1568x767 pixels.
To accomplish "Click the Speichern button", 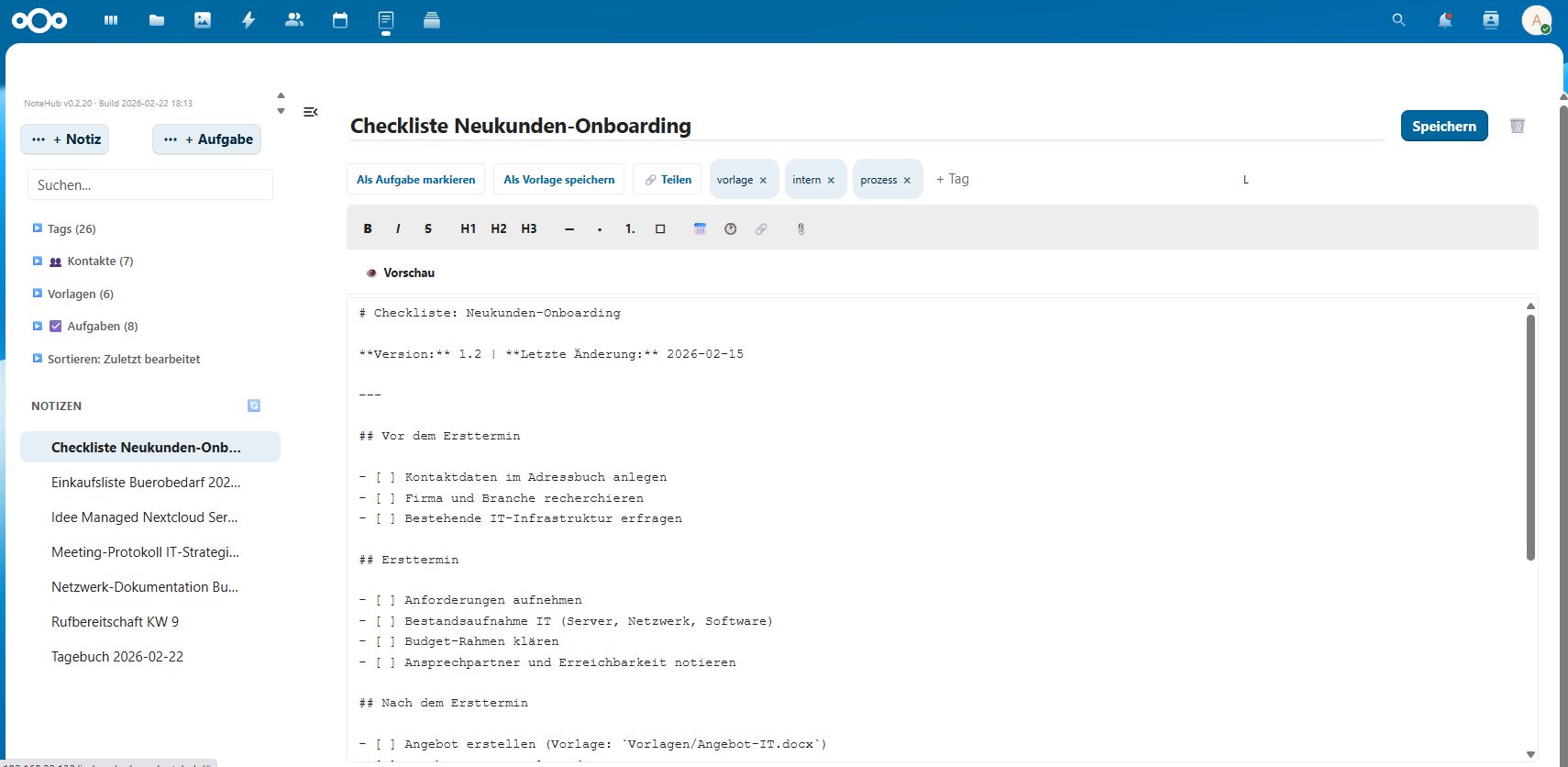I will [1443, 127].
